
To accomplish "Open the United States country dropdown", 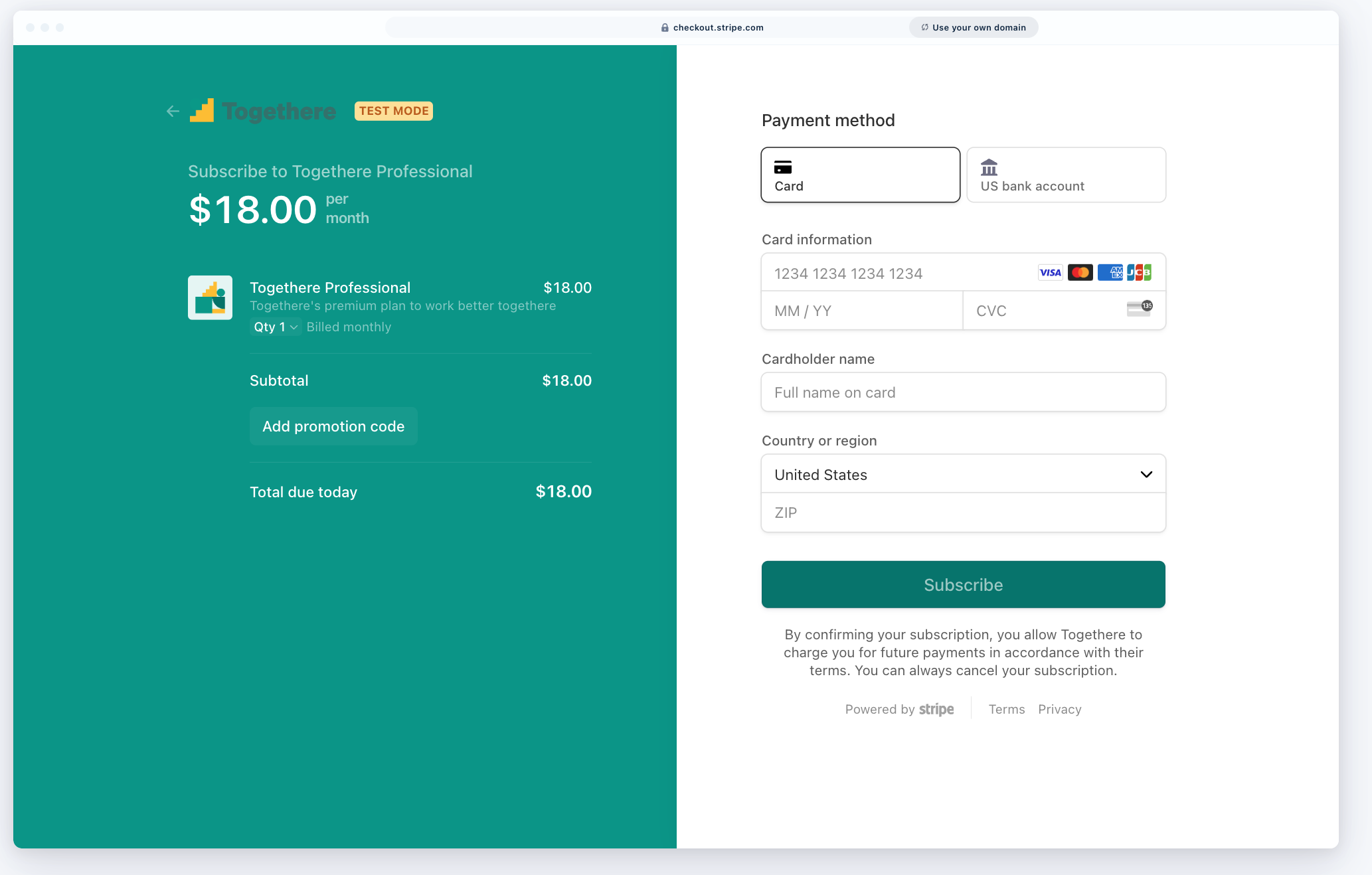I will [x=964, y=474].
